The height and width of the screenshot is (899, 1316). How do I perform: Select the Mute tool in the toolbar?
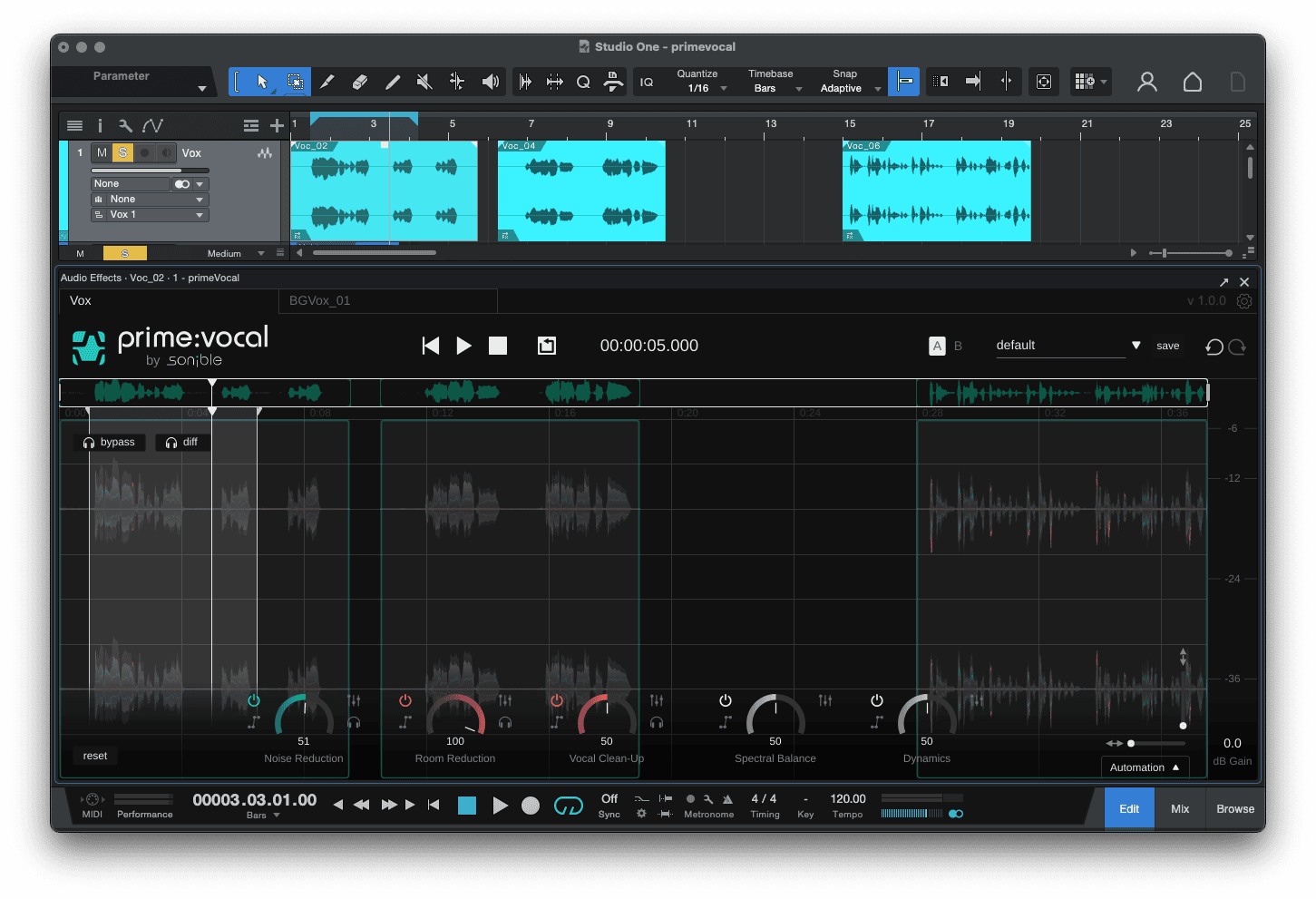pos(424,81)
